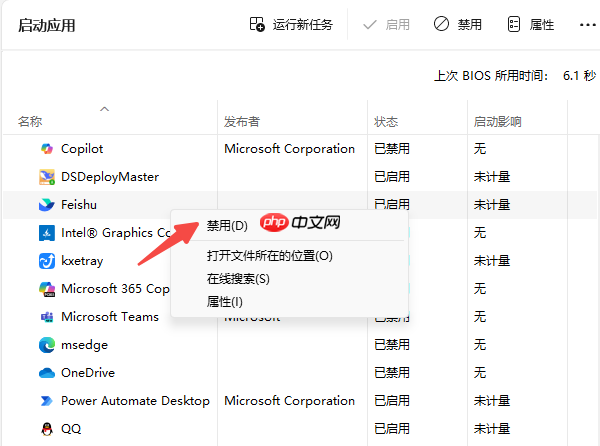Click the msedge browser icon
Image resolution: width=600 pixels, height=446 pixels.
tap(46, 345)
